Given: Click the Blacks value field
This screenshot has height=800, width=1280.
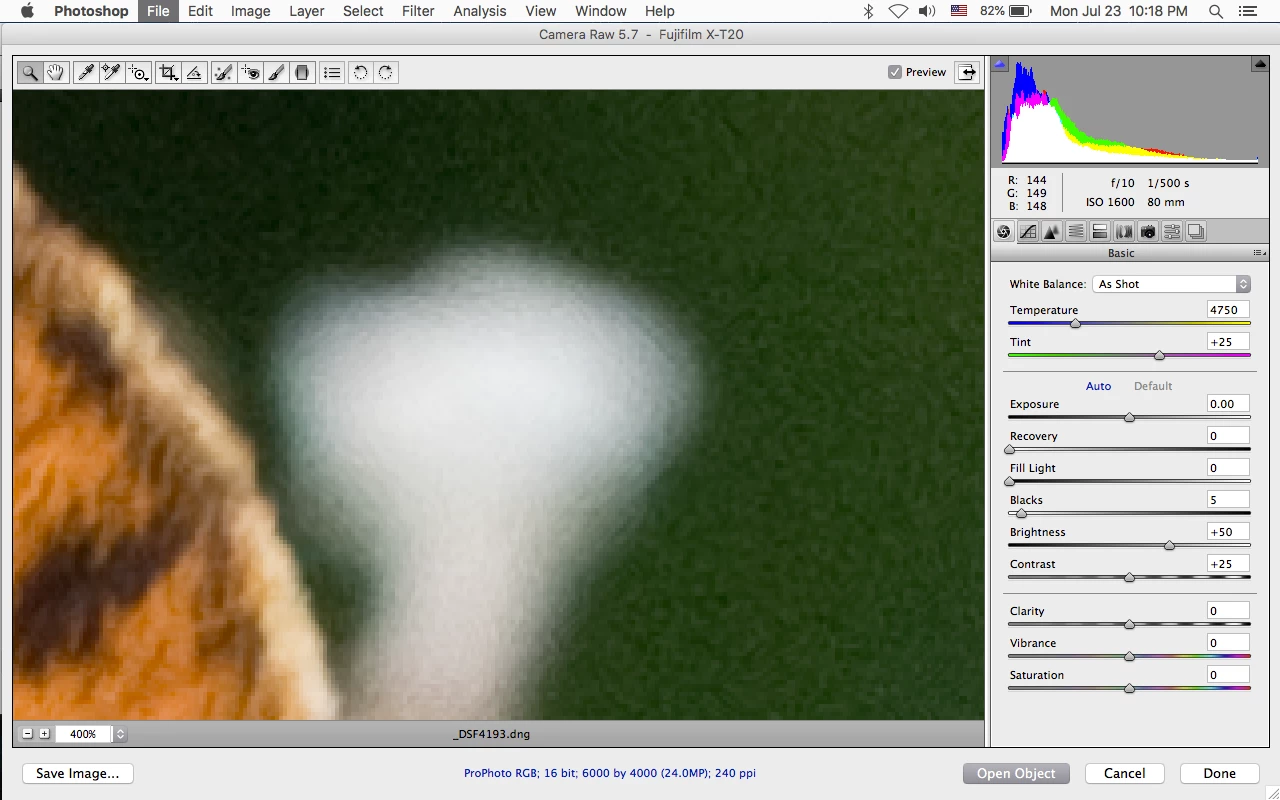Looking at the screenshot, I should [x=1228, y=500].
